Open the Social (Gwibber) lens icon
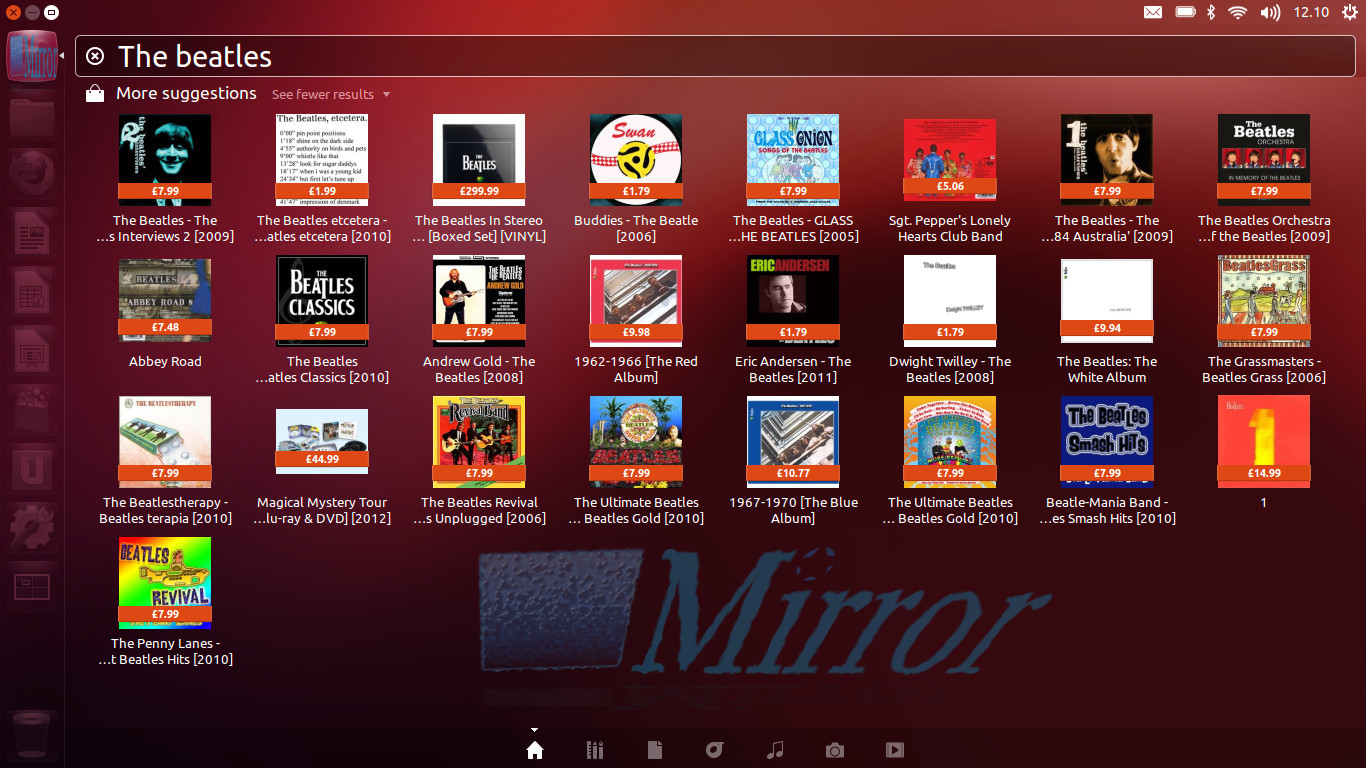Screen dimensions: 1366x768 pos(715,750)
